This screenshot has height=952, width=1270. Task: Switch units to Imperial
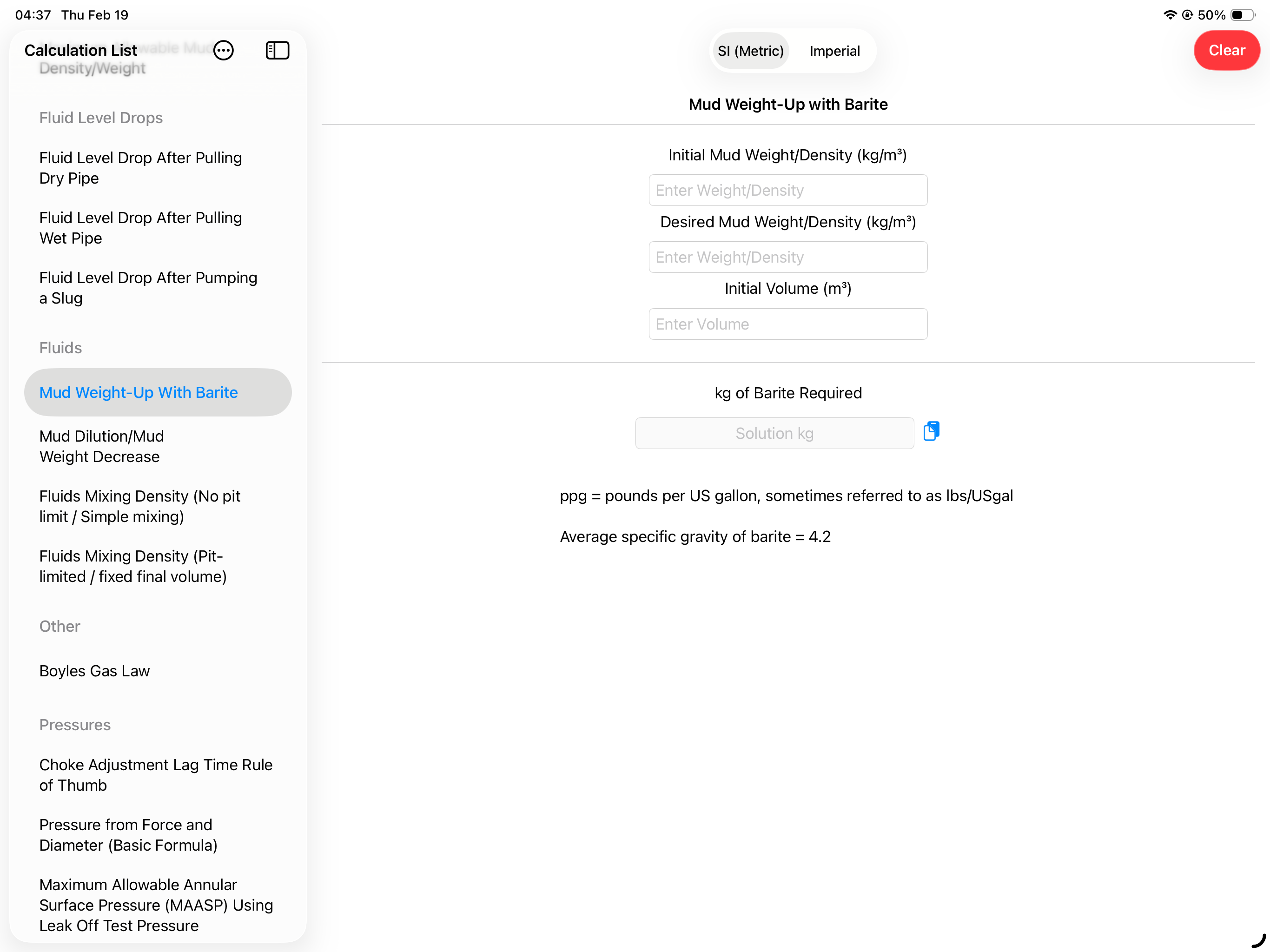tap(834, 51)
